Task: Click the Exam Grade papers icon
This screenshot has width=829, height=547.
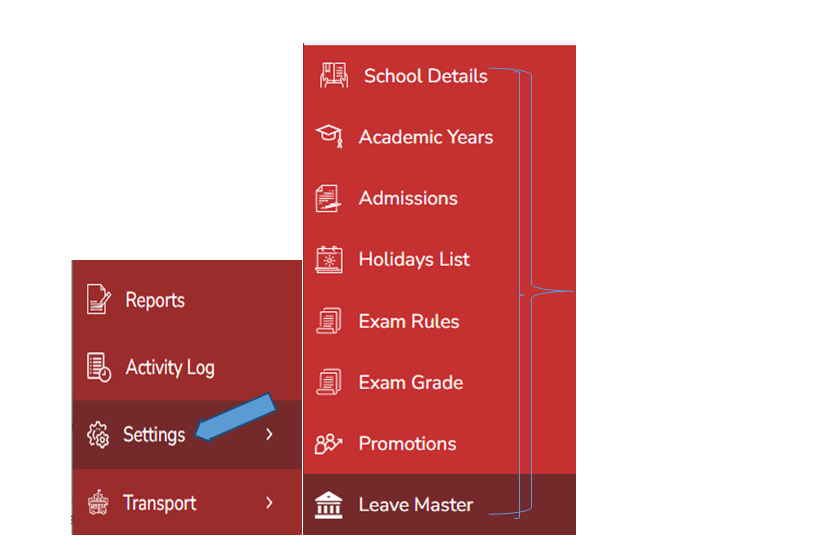Action: [x=329, y=382]
